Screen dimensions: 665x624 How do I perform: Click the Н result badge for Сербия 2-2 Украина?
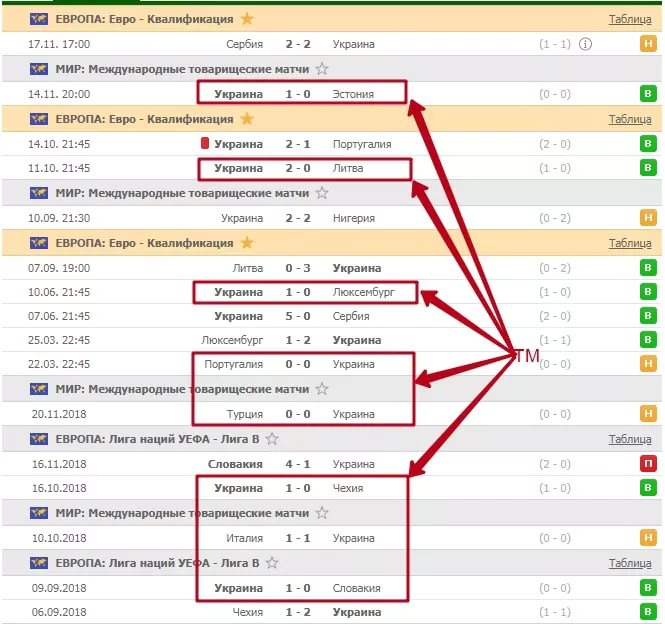pos(648,44)
